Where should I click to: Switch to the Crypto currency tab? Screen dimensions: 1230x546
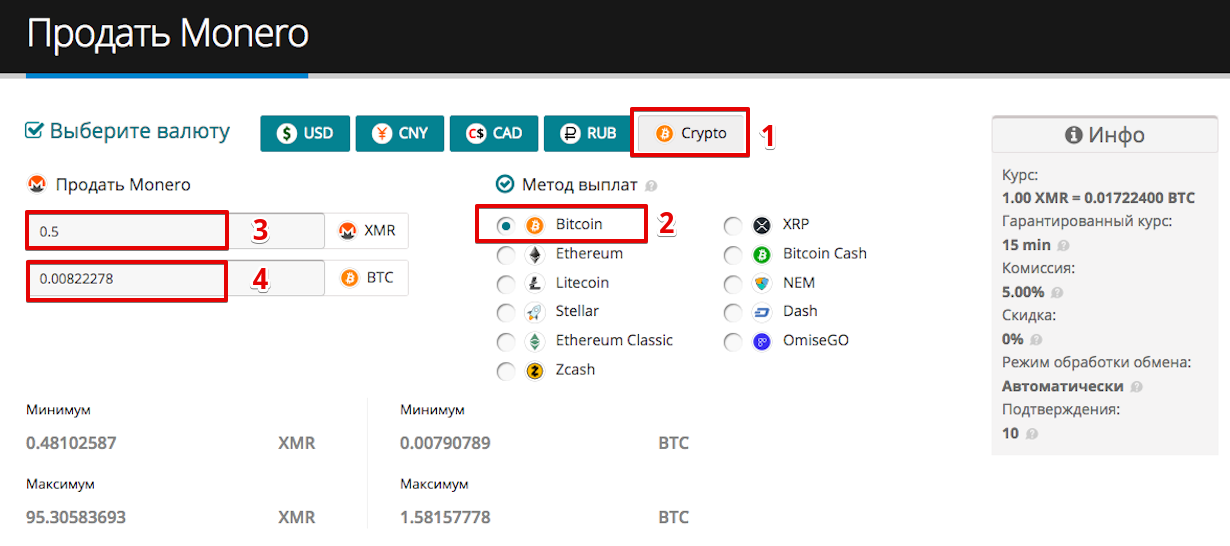tap(690, 133)
